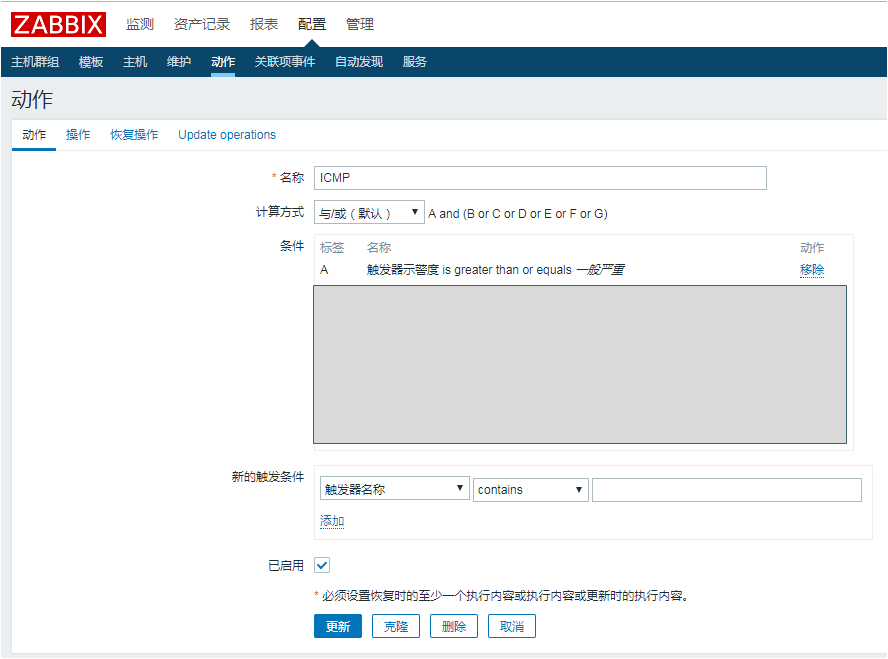This screenshot has width=888, height=659.
Task: Click the 标签 column header
Action: coord(332,247)
